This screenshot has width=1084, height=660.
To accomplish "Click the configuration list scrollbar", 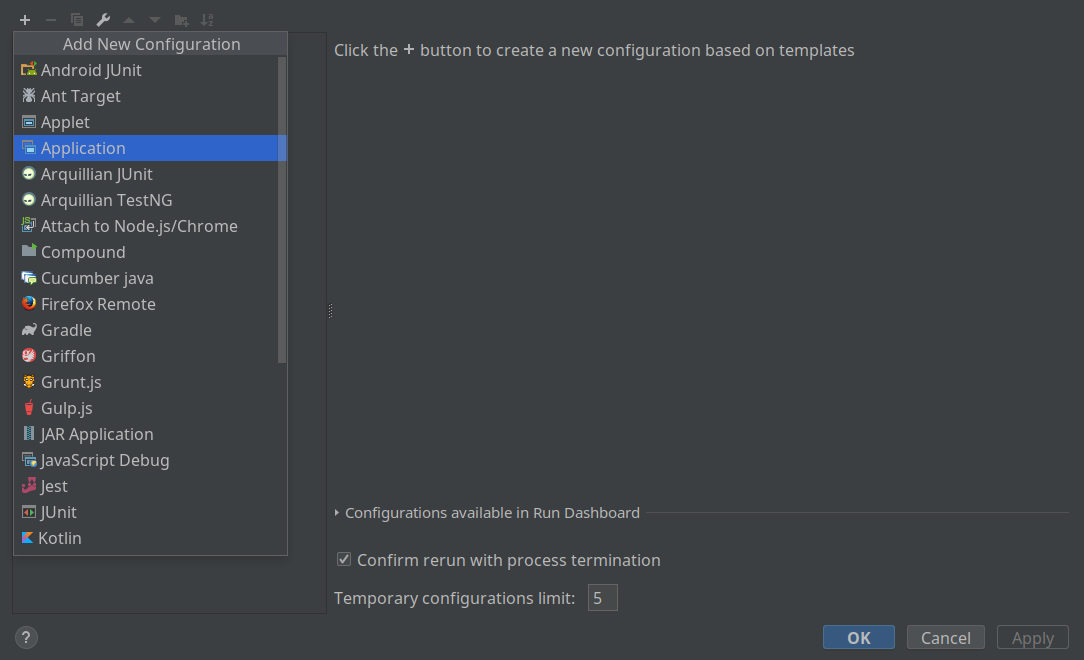I will click(281, 210).
